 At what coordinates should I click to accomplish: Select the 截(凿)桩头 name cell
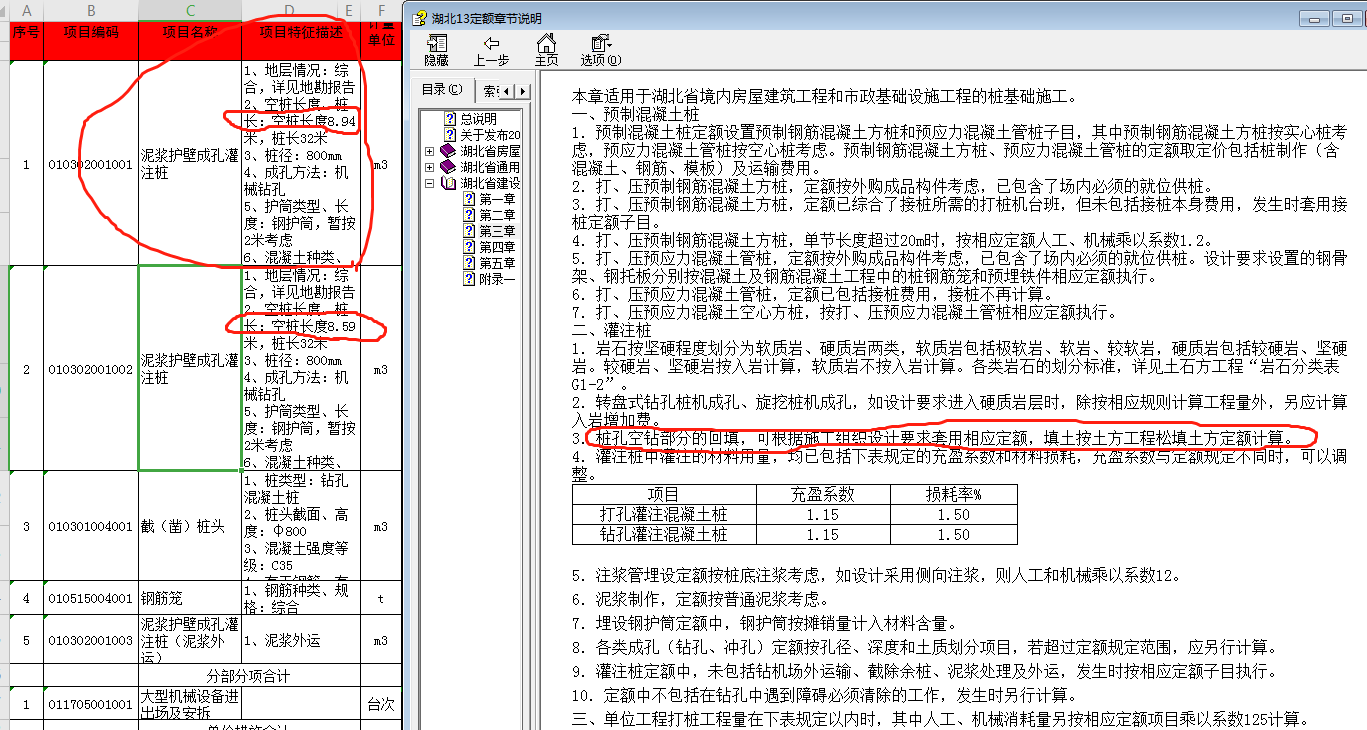pos(190,526)
